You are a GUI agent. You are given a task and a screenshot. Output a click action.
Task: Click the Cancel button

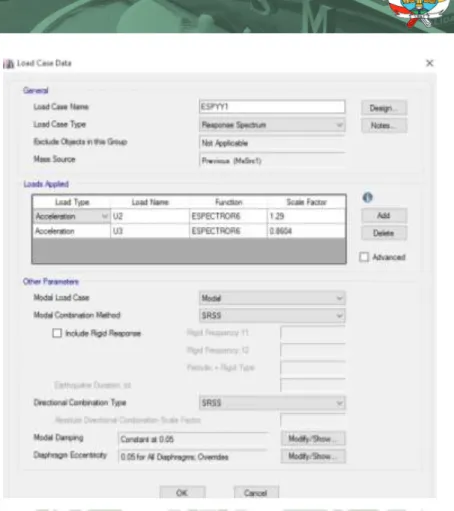(256, 493)
